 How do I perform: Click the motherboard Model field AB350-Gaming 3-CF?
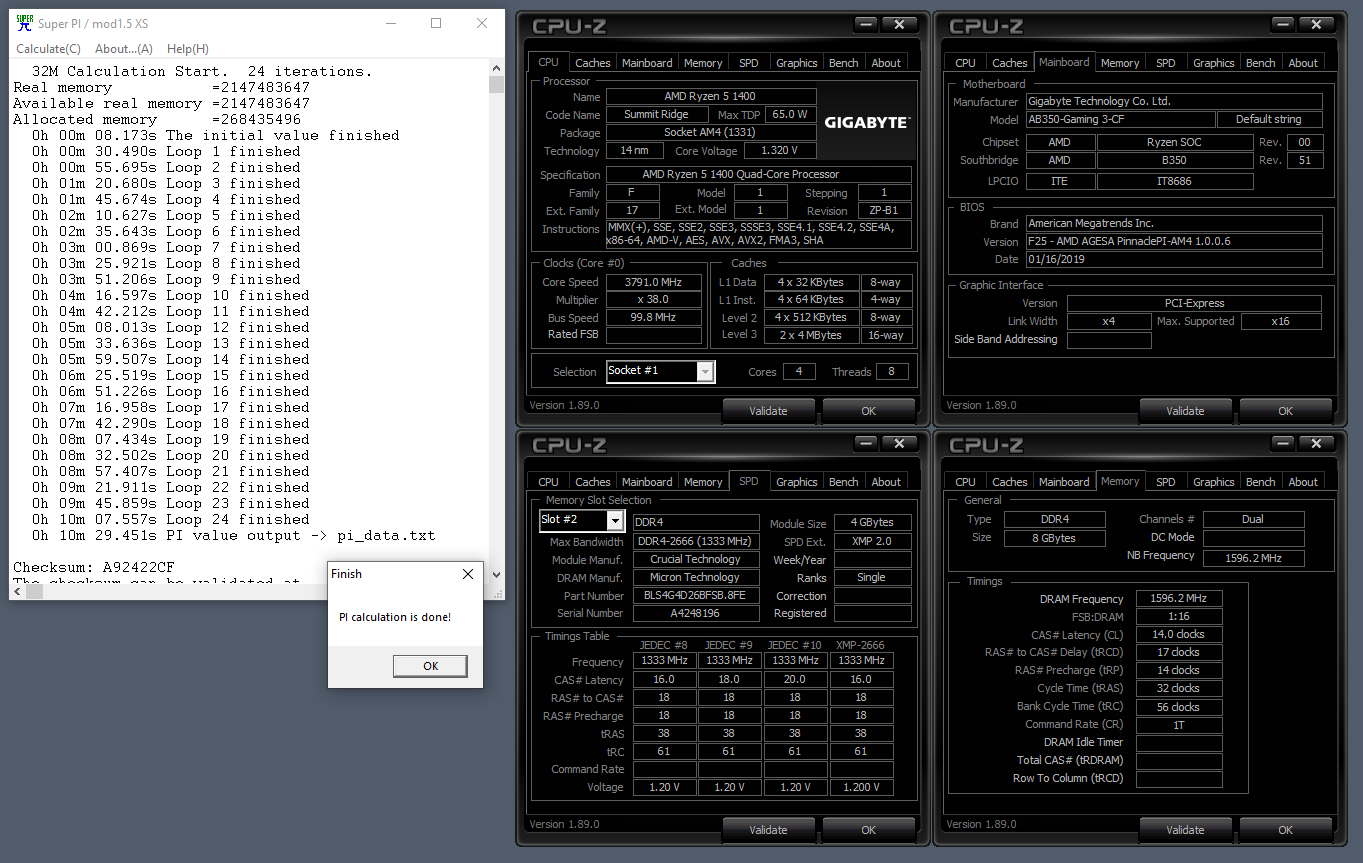[1121, 119]
